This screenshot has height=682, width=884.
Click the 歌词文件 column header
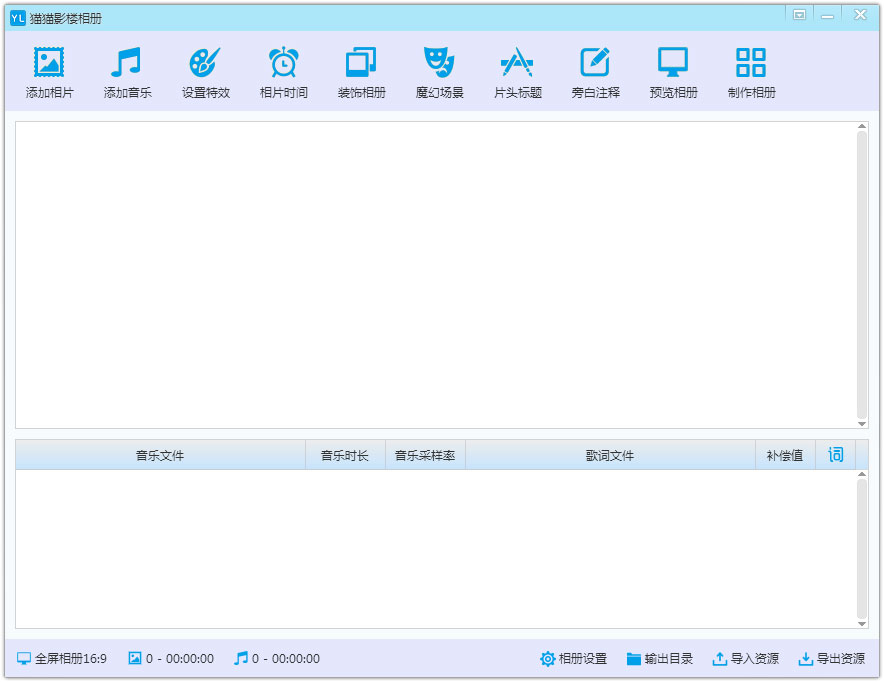click(x=610, y=455)
